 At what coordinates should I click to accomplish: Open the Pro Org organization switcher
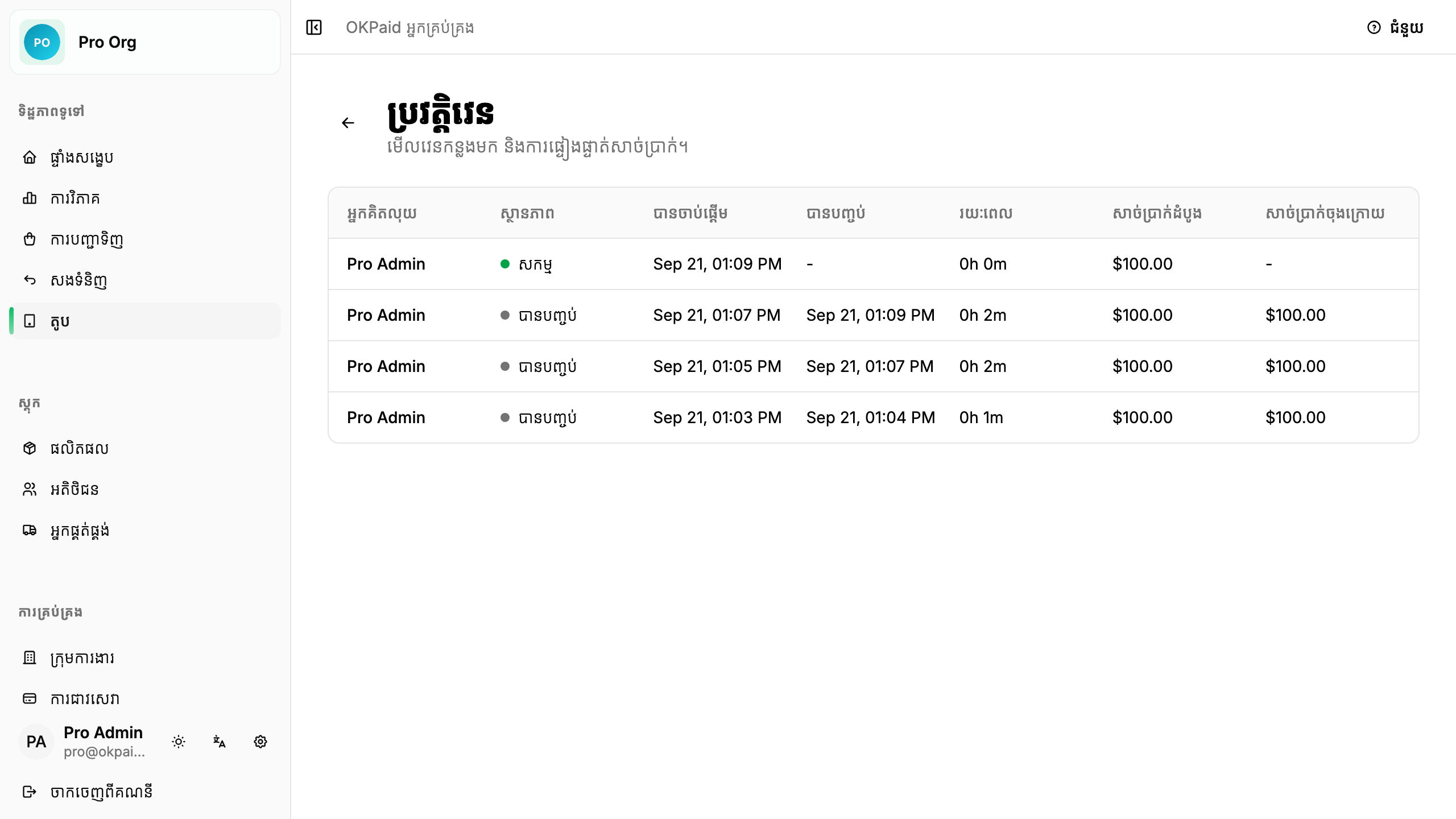pyautogui.click(x=145, y=42)
